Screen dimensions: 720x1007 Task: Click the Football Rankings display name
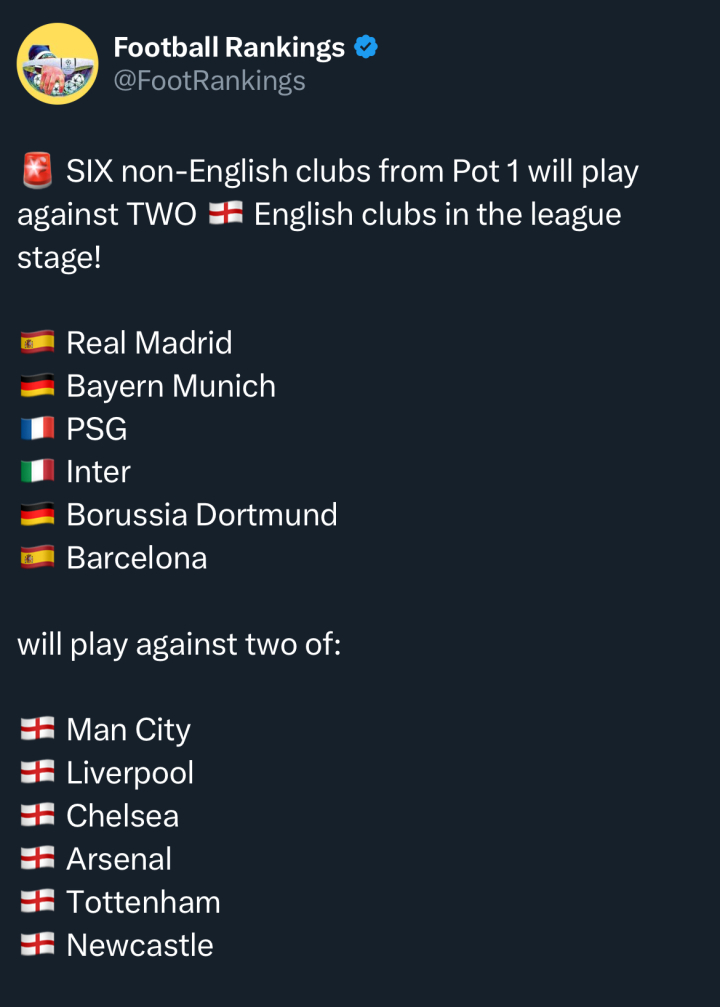[229, 48]
